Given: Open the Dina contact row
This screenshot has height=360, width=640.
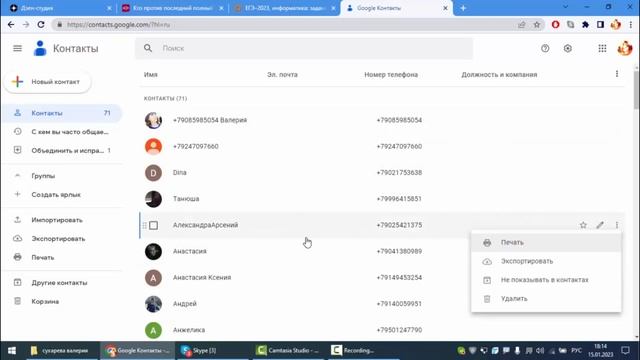Looking at the screenshot, I should 382,173.
